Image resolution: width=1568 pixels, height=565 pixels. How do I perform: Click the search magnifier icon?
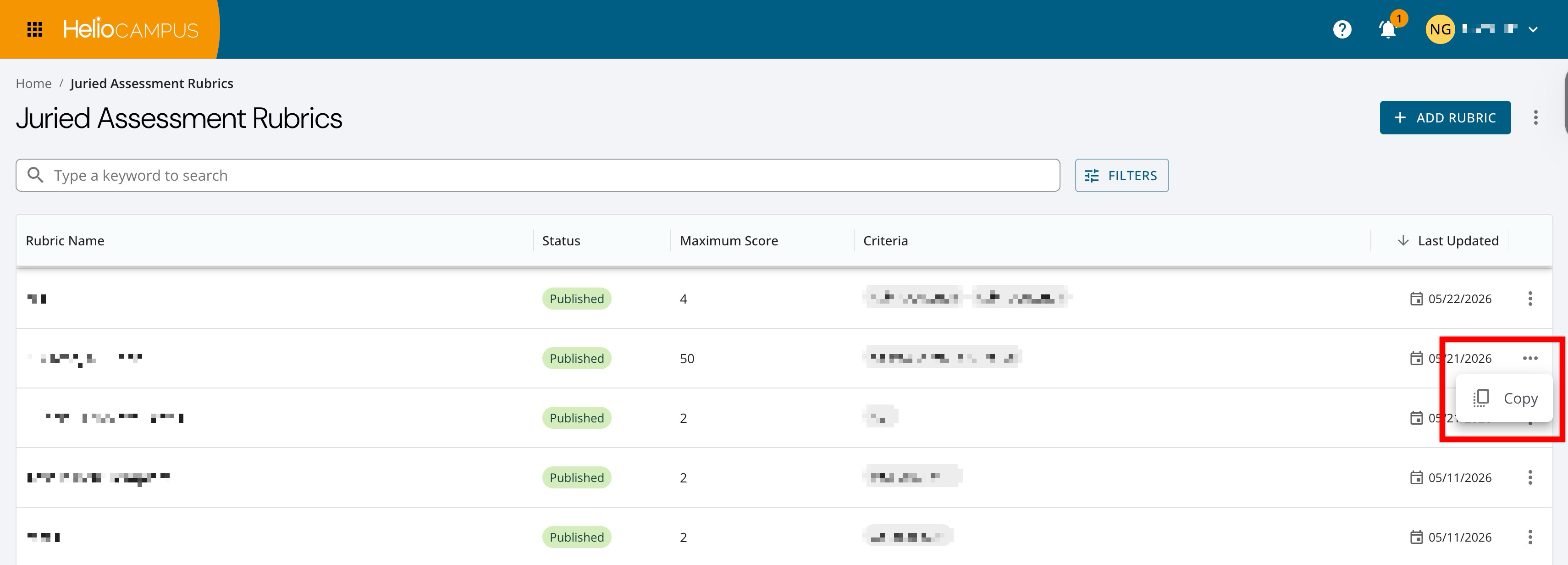[x=35, y=175]
